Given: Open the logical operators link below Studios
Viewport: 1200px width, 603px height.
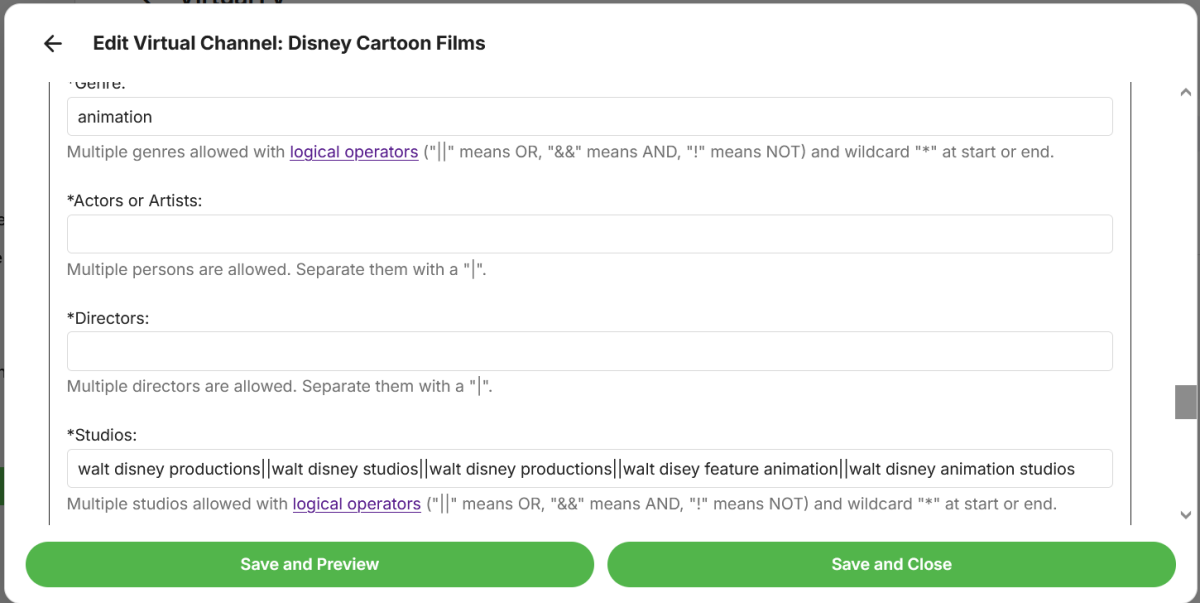Looking at the screenshot, I should coord(356,504).
